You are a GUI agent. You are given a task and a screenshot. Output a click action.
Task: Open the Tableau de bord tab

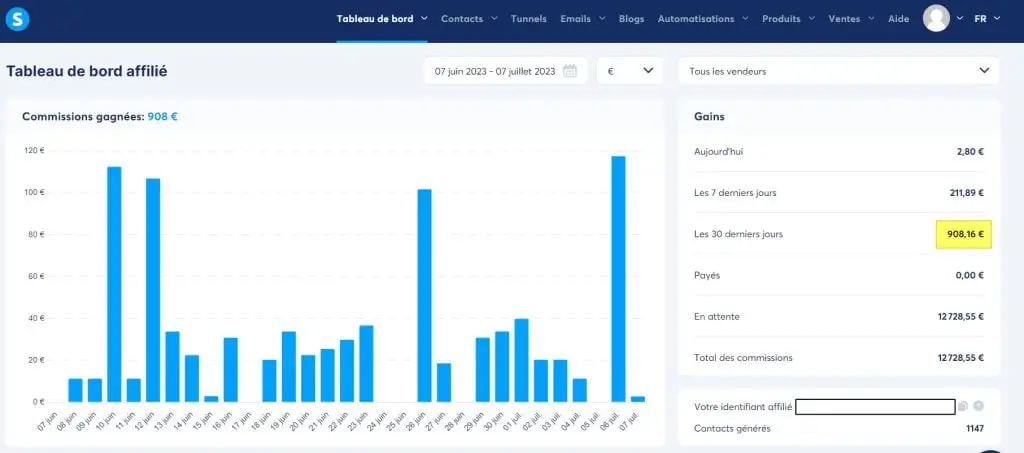pyautogui.click(x=375, y=19)
